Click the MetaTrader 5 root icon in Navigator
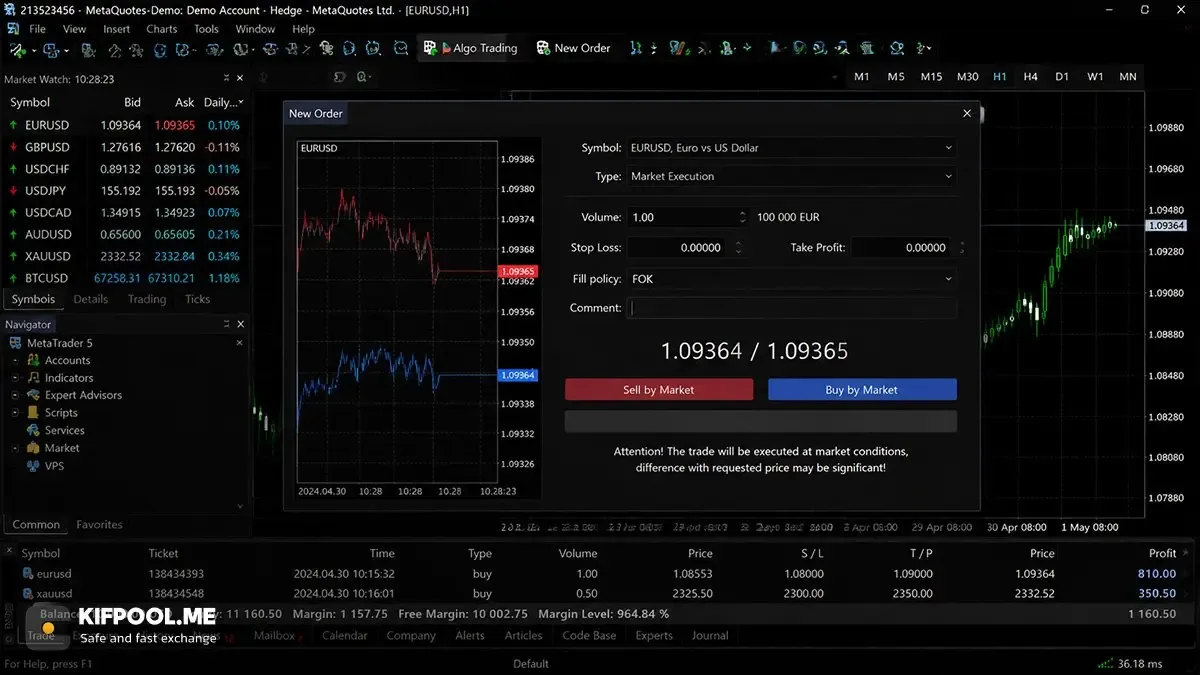Image resolution: width=1200 pixels, height=675 pixels. pyautogui.click(x=16, y=343)
